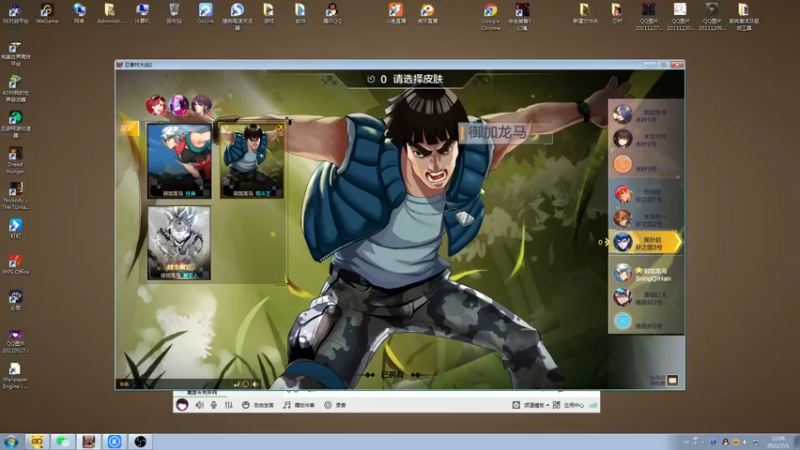Viewport: 800px width, 450px height.
Task: Expand the channel template dropdown
Action: tap(531, 405)
